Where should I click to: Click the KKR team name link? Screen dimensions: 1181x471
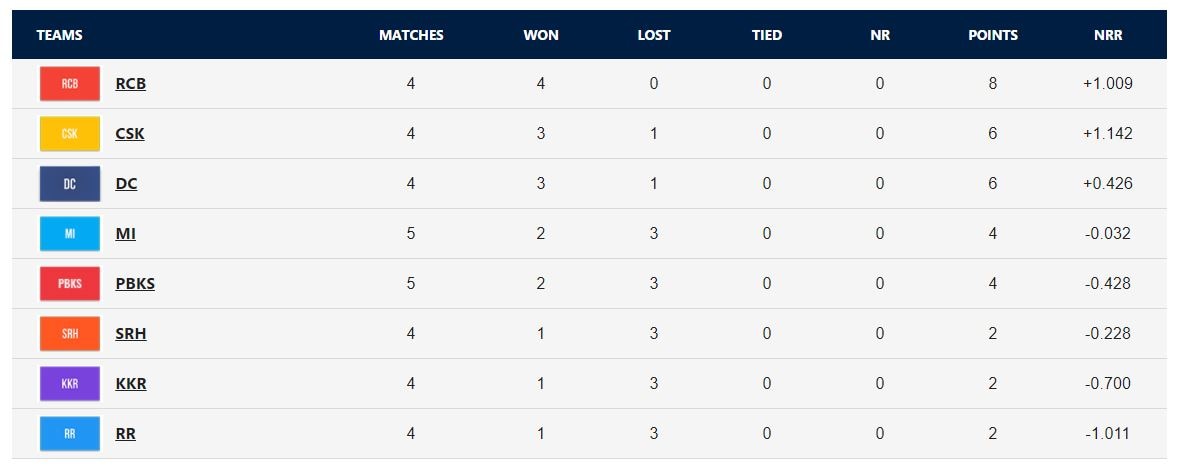131,384
